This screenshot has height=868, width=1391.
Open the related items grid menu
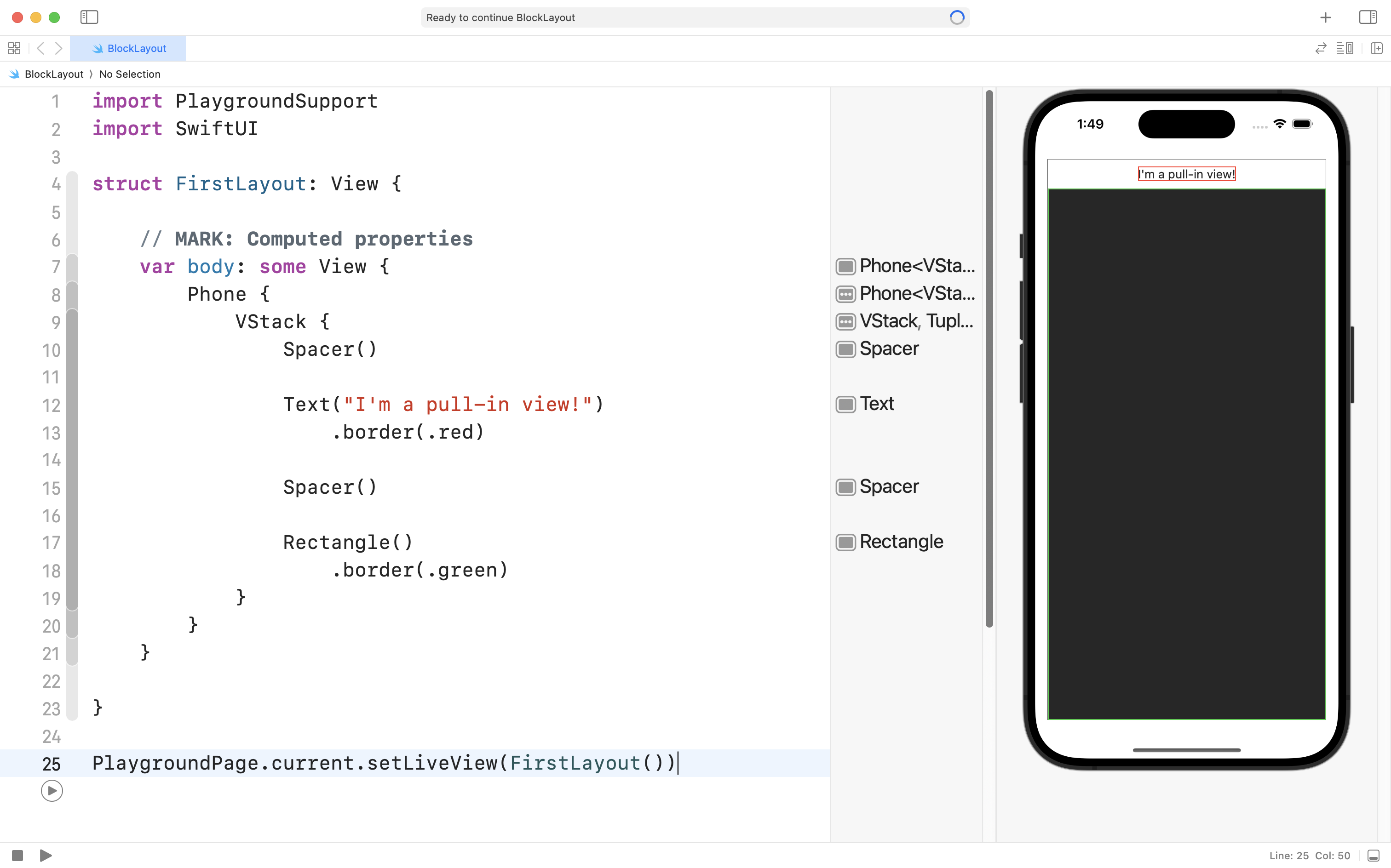coord(14,48)
